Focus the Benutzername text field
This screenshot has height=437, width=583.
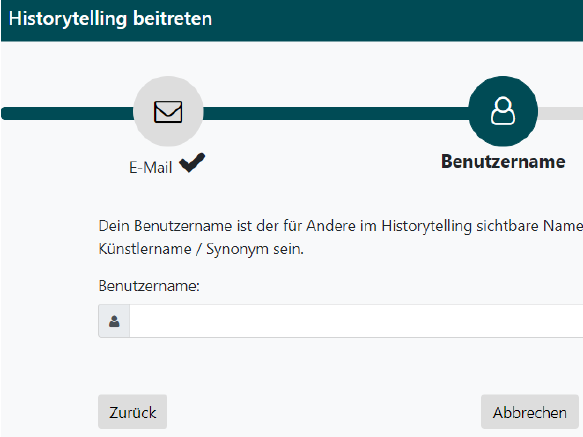356,321
